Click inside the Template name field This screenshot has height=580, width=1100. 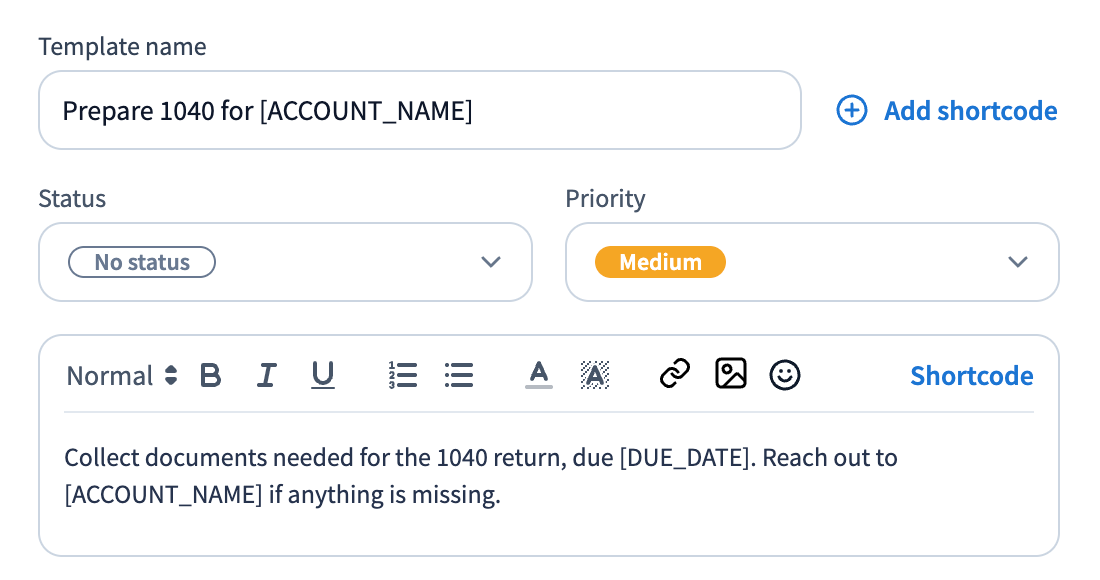(420, 110)
